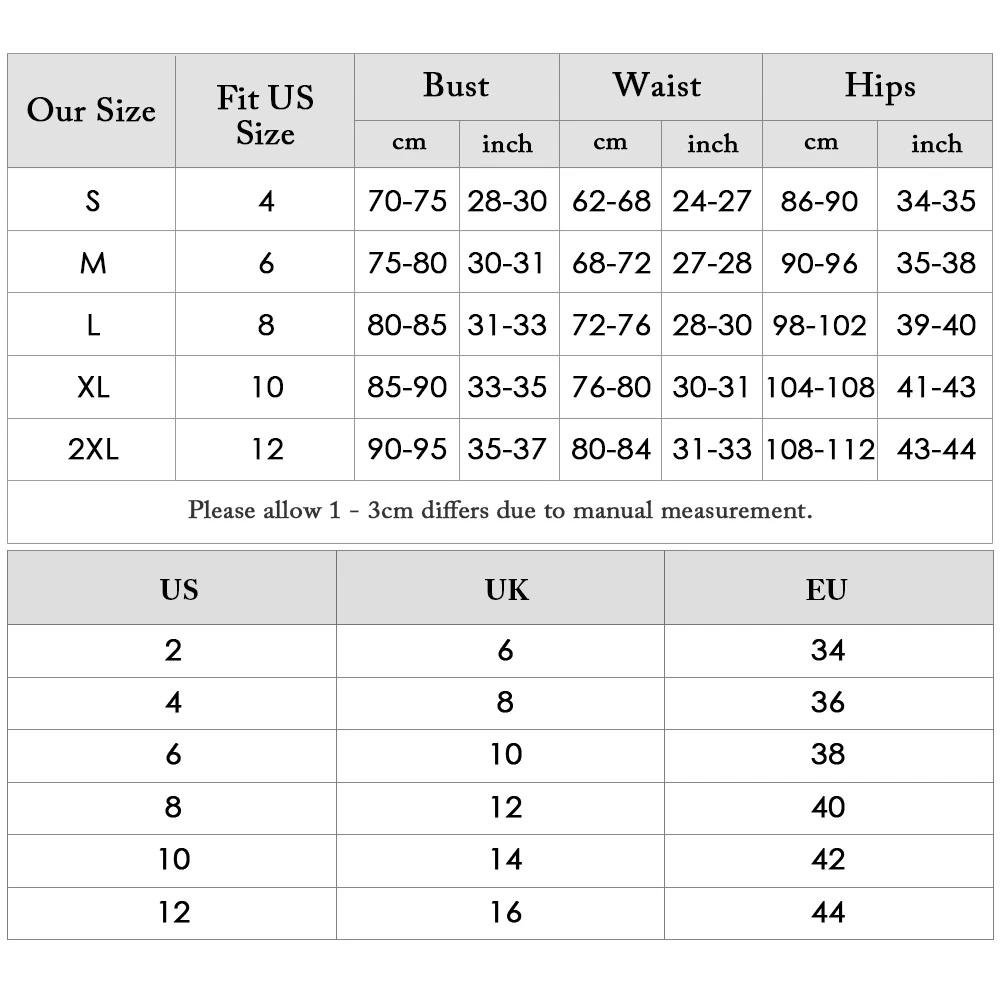Click EU size 34 cell
The image size is (1000, 1000).
click(828, 650)
